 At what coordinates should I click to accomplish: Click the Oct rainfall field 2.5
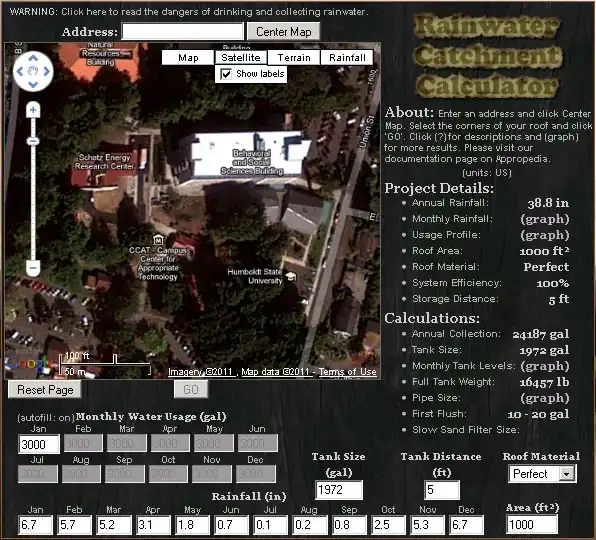388,525
